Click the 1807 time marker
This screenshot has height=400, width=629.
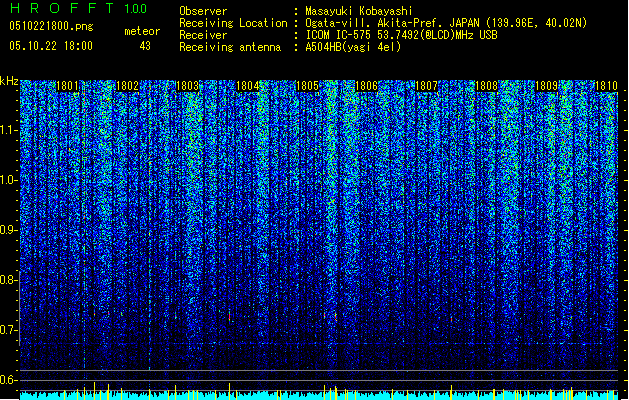click(x=426, y=86)
